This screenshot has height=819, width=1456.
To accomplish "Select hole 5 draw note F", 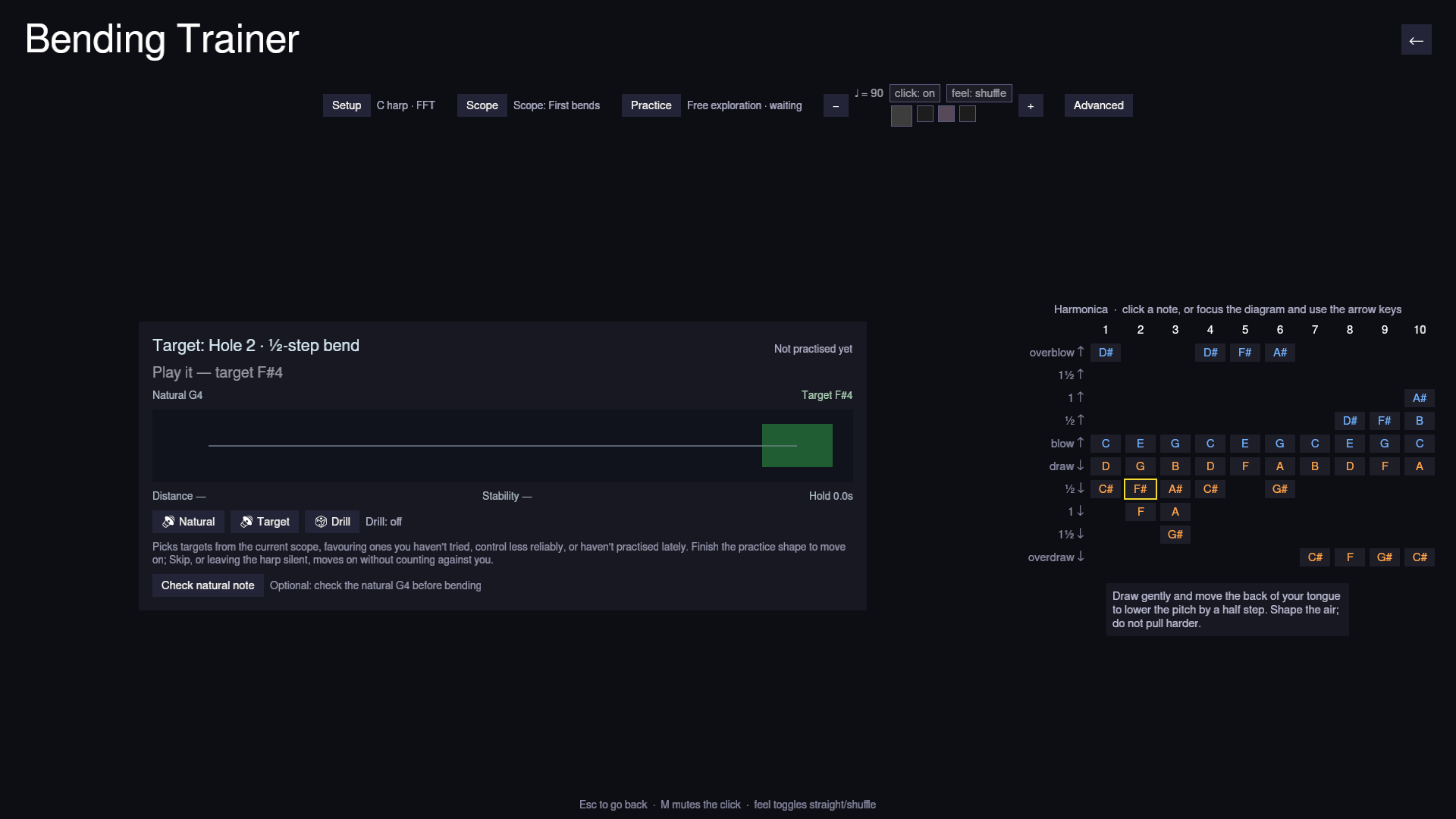I will [1245, 466].
